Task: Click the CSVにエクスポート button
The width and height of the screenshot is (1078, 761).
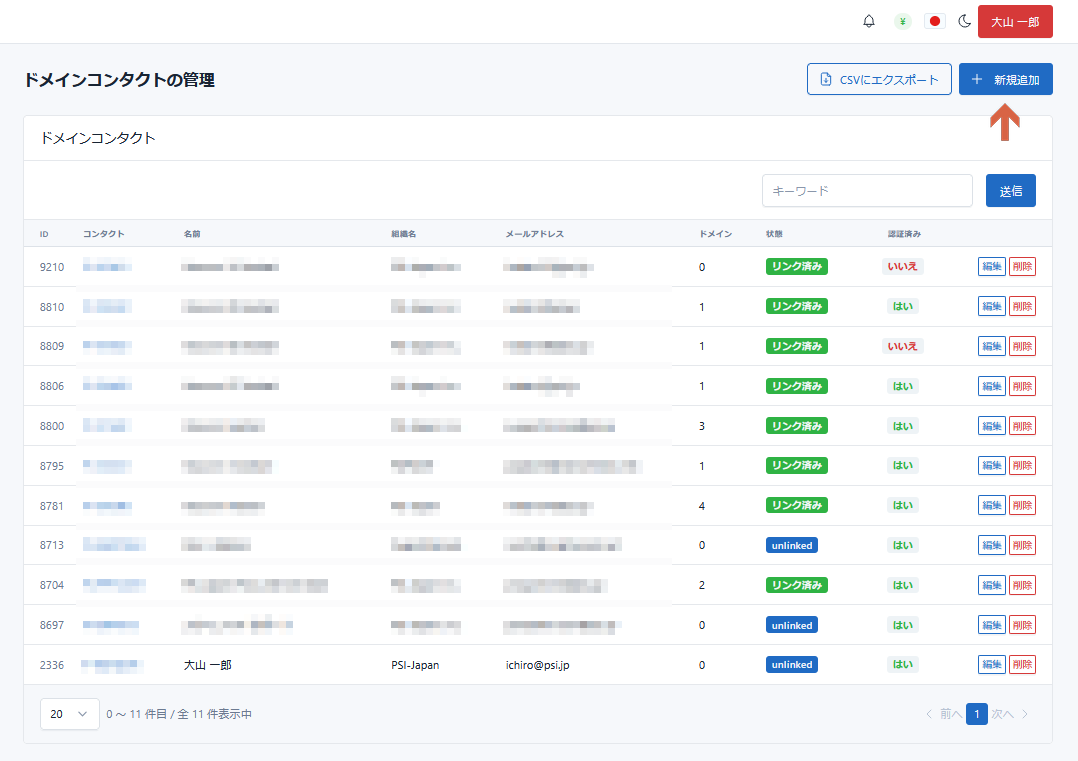Action: tap(879, 79)
